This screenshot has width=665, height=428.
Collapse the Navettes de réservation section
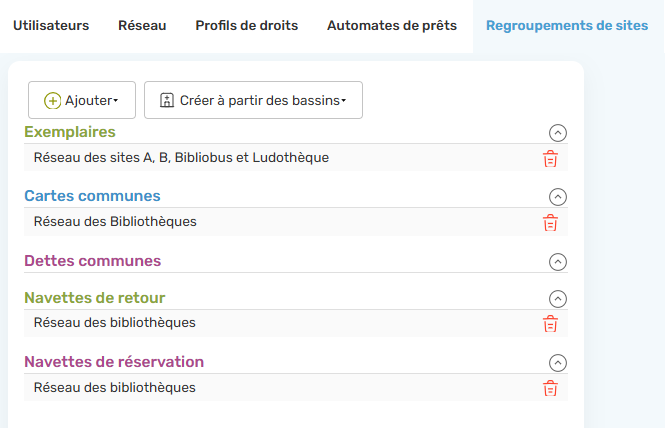(558, 363)
